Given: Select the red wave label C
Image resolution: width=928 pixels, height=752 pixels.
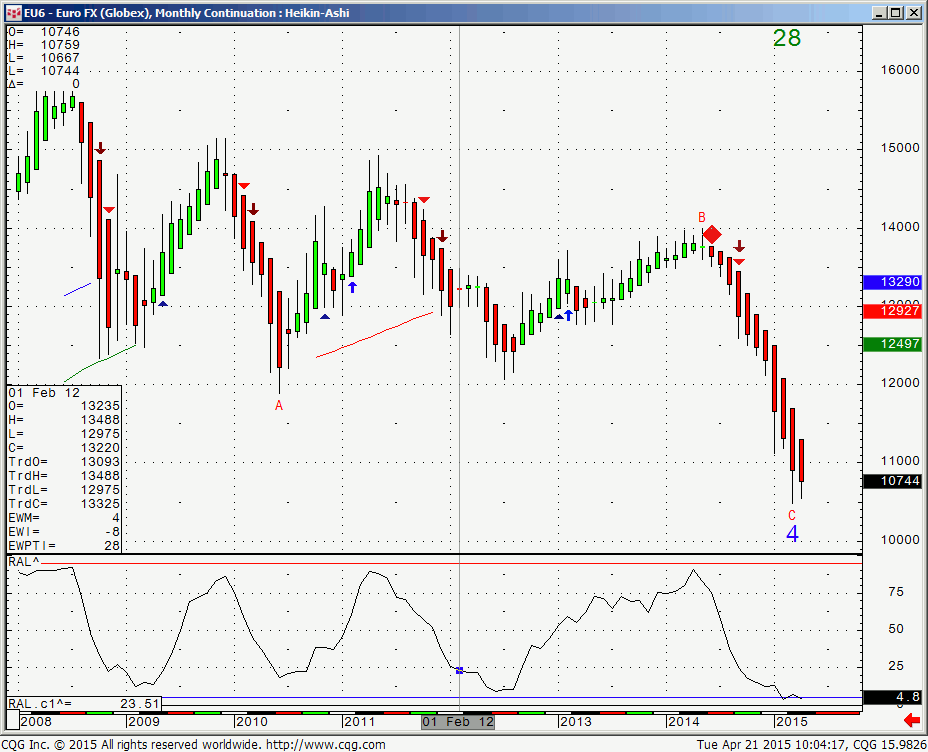Looking at the screenshot, I should click(x=792, y=515).
